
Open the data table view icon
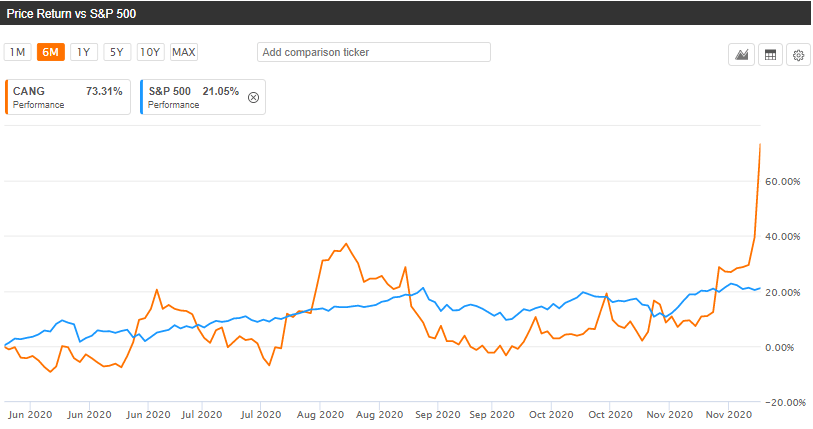[771, 55]
